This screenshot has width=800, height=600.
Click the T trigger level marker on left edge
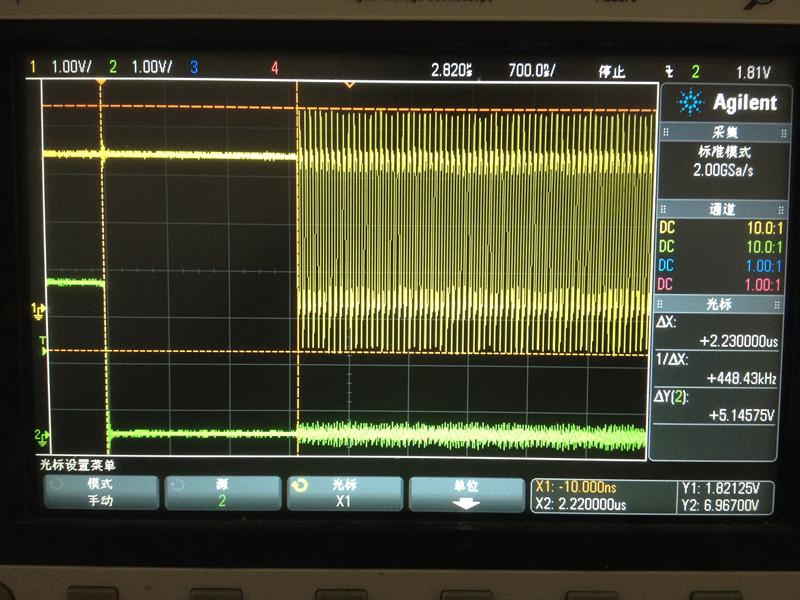(x=43, y=346)
